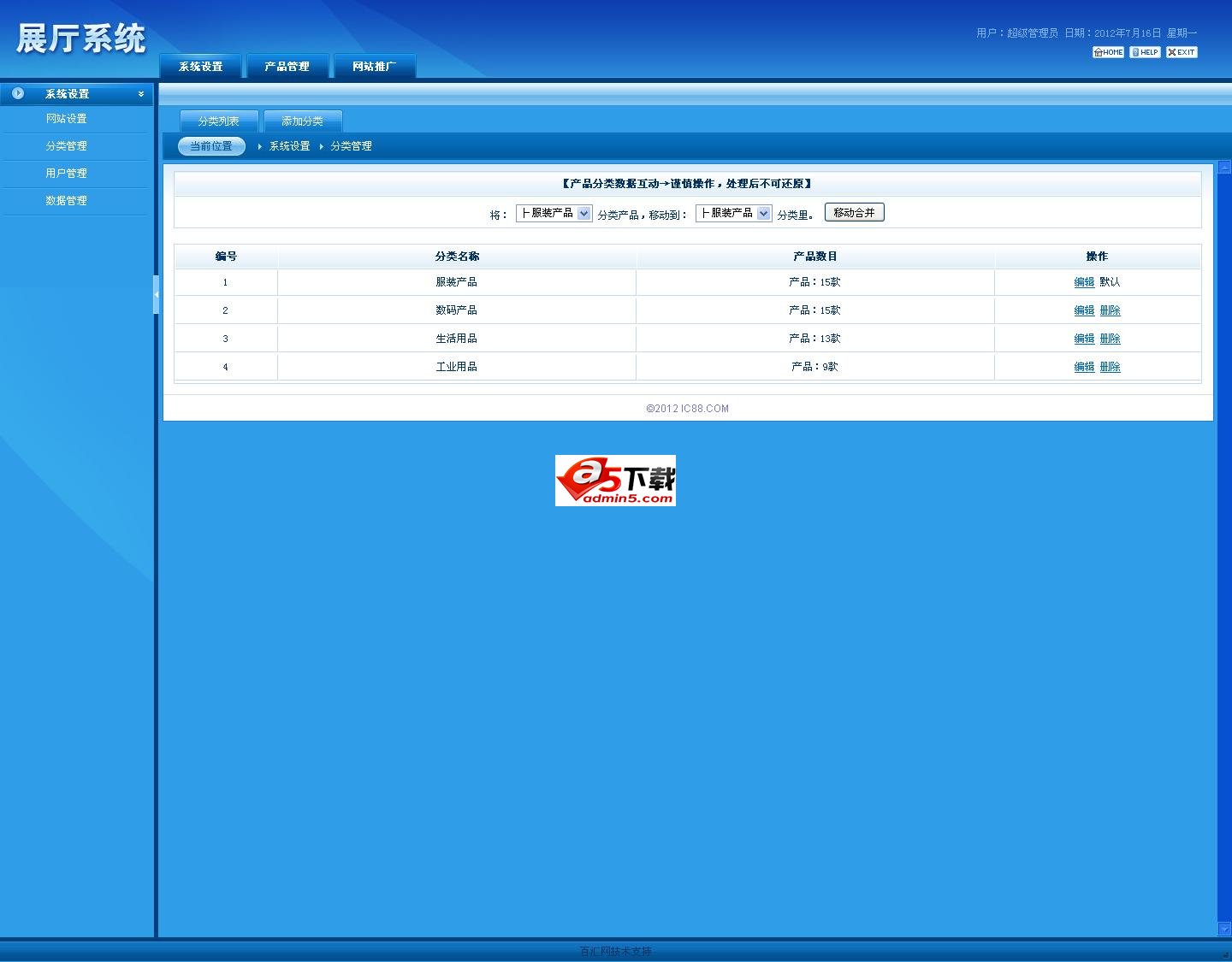This screenshot has width=1232, height=962.
Task: Click 编辑 for 服装产品 row
Action: pos(1084,282)
